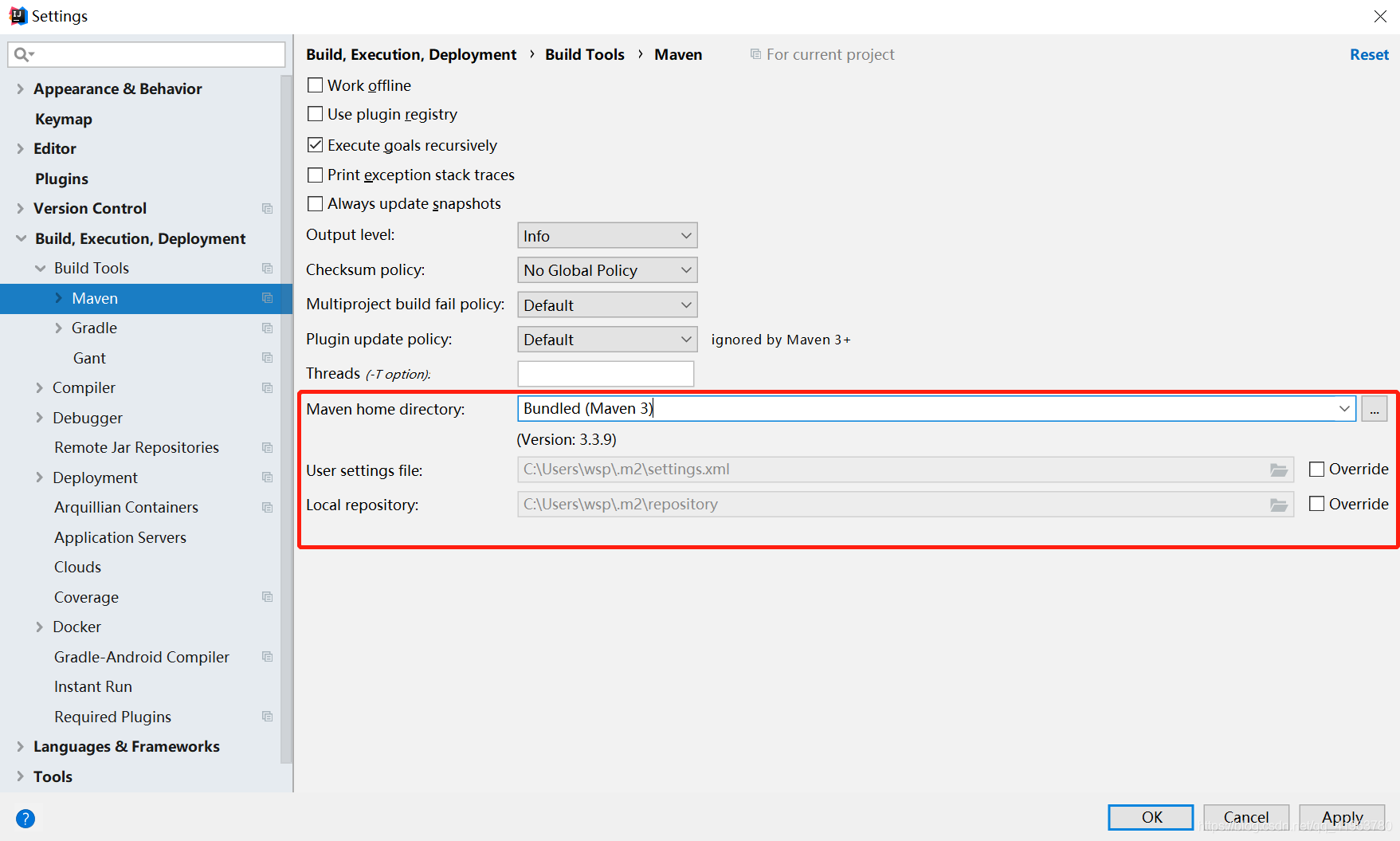Click project-level icon beside Gradle row
The image size is (1400, 841).
coord(268,328)
